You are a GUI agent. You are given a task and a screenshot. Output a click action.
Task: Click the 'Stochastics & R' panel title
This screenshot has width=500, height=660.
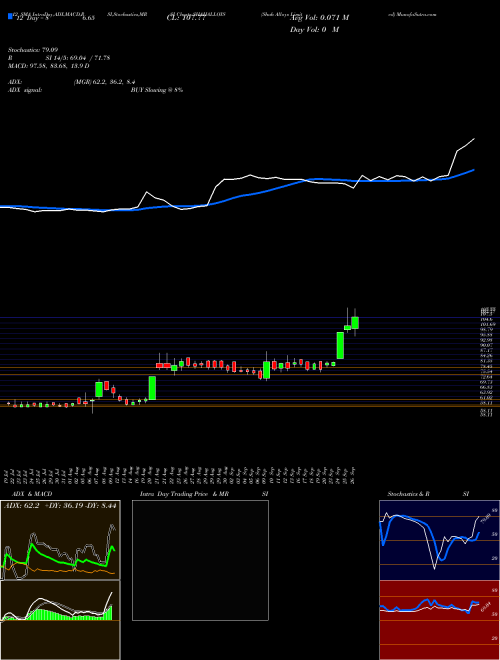point(408,494)
